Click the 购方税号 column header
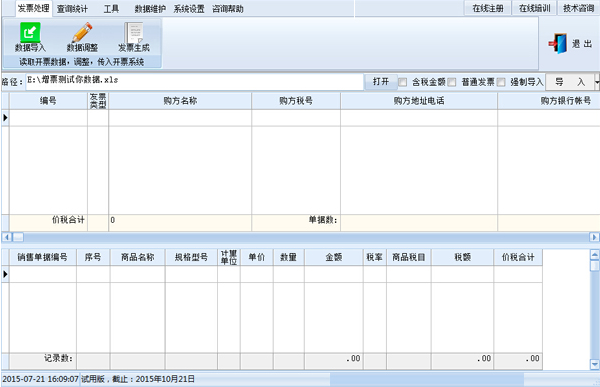This screenshot has width=600, height=387. 296,101
